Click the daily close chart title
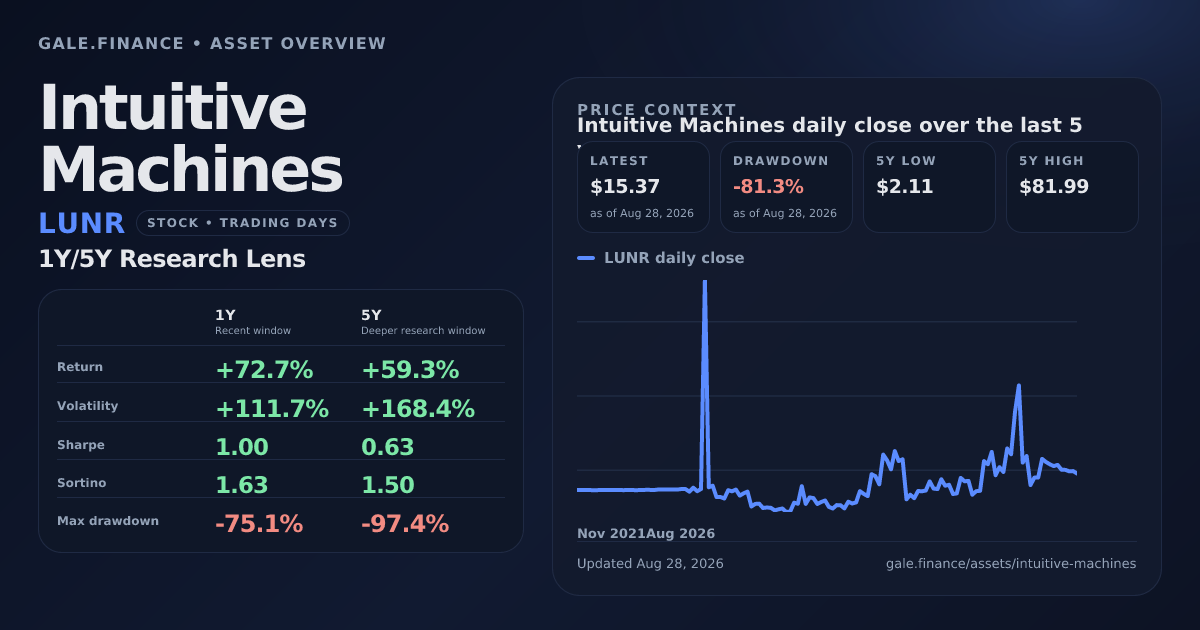 point(830,126)
